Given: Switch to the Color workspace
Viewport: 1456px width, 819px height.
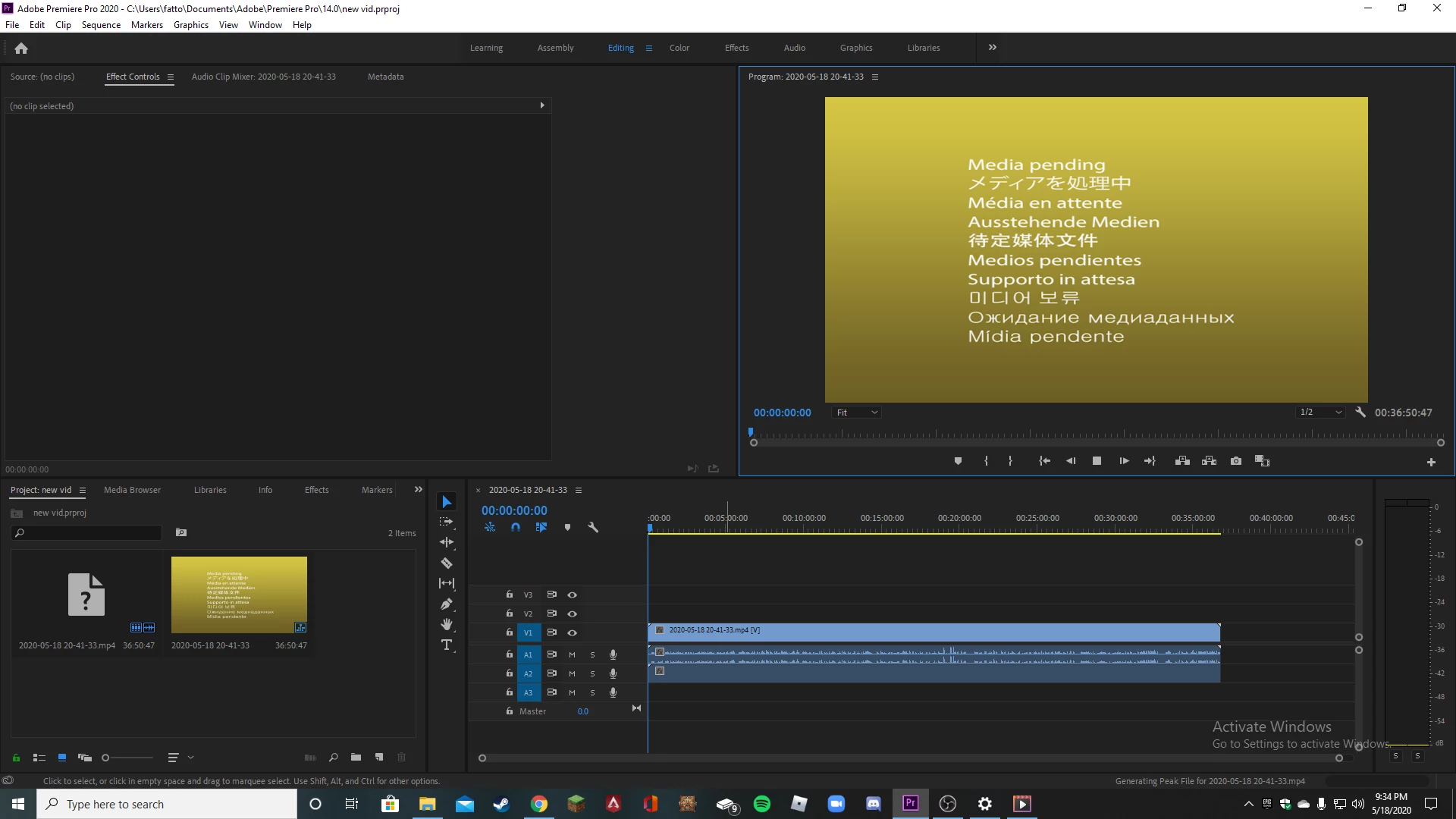Looking at the screenshot, I should 679,48.
